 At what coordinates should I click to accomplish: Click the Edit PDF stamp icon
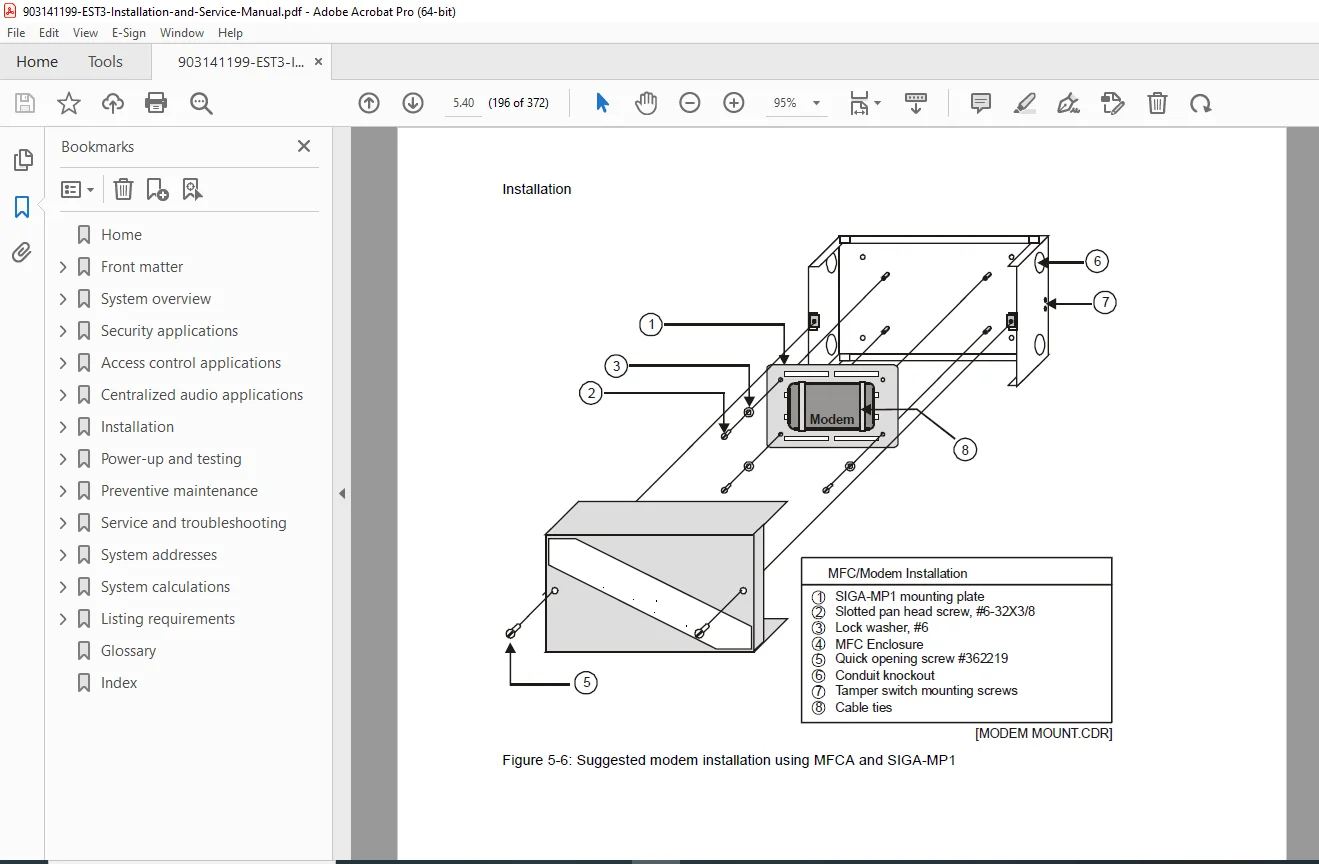(x=1113, y=103)
